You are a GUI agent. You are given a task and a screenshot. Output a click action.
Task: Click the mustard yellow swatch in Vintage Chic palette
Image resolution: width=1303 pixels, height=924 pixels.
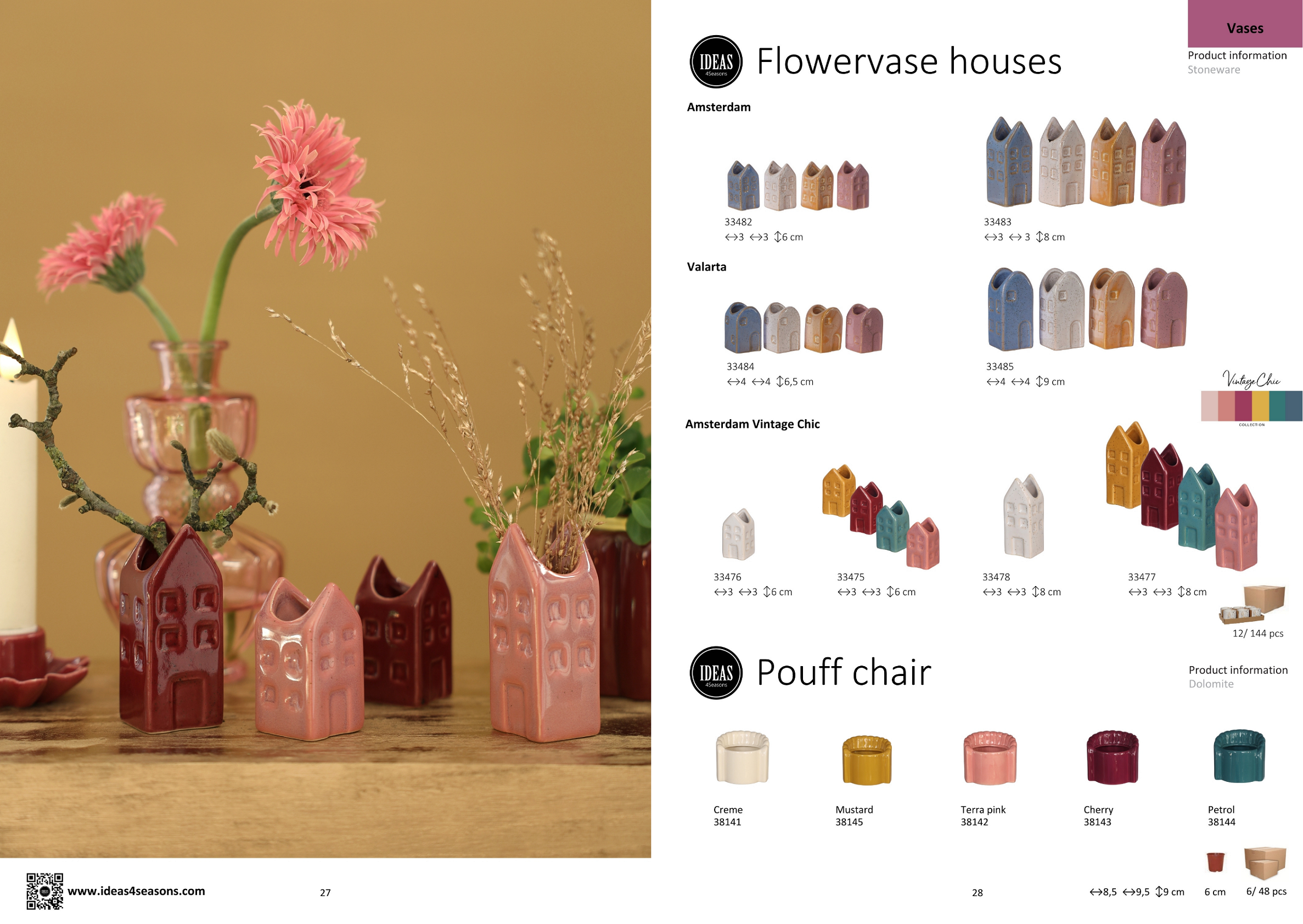click(1260, 405)
